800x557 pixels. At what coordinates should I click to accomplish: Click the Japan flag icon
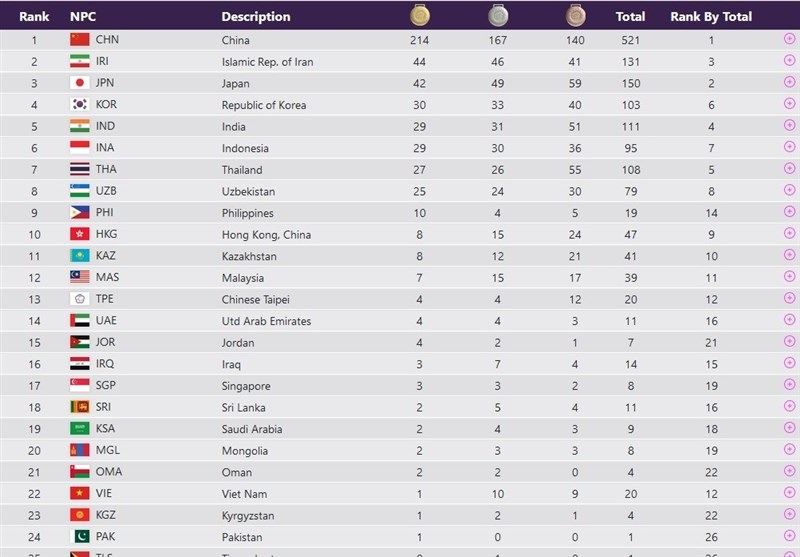(80, 83)
